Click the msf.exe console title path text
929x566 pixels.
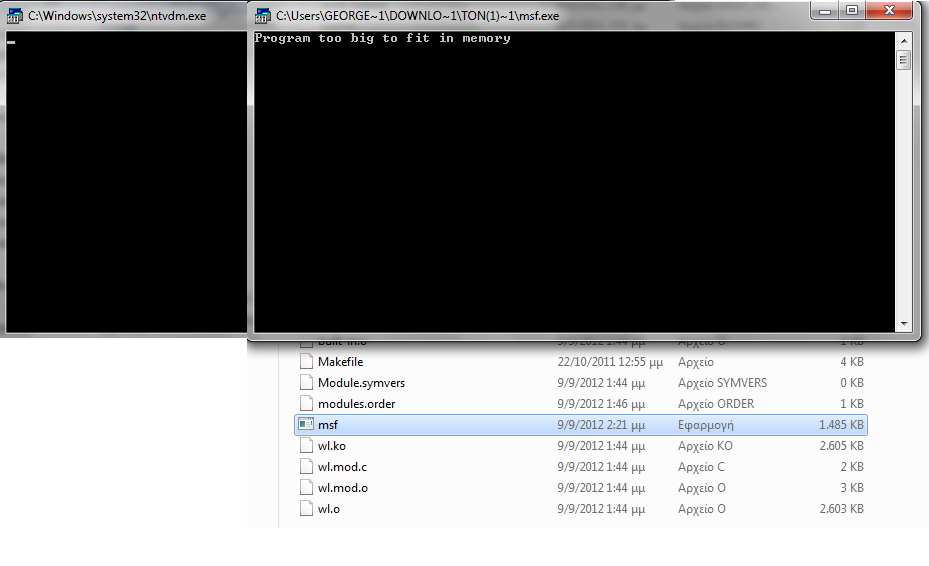417,16
